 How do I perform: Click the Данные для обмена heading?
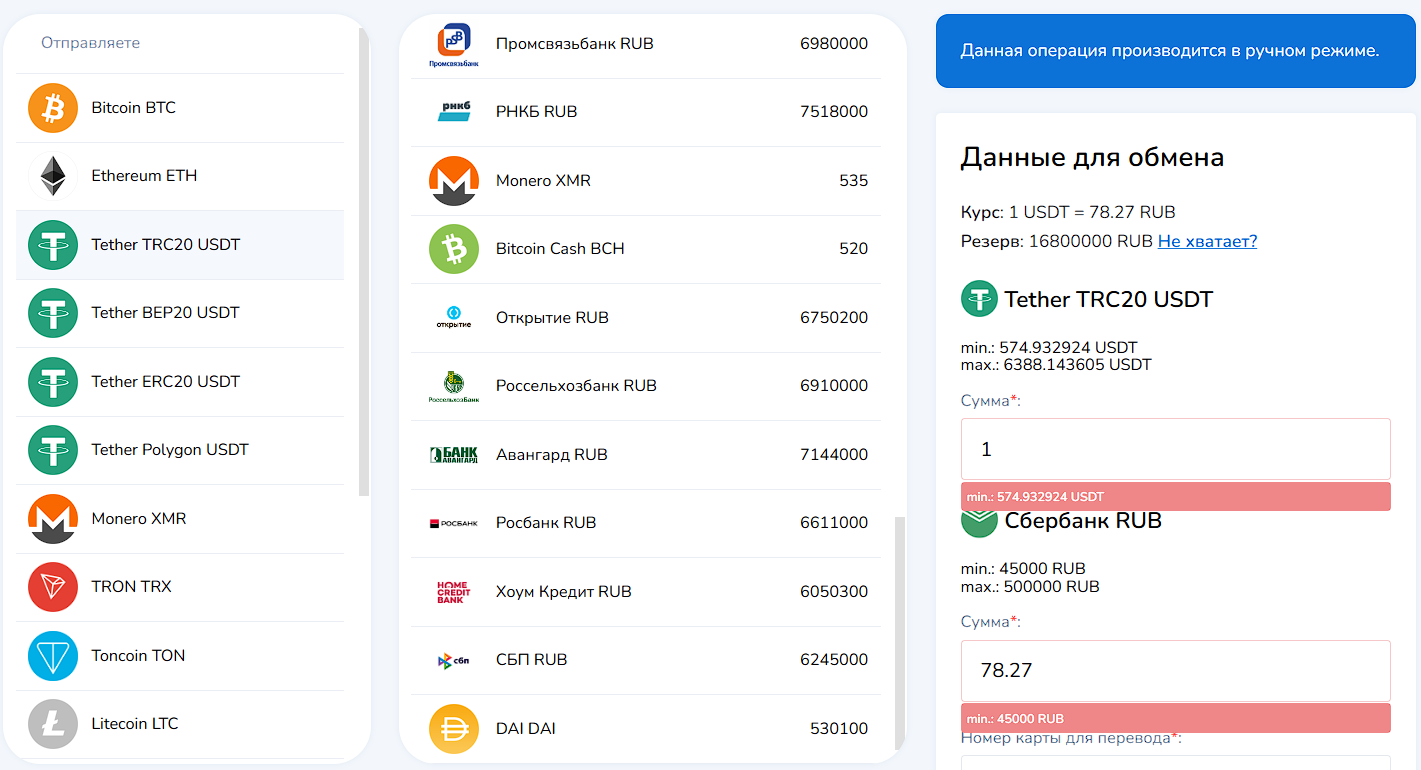1092,157
